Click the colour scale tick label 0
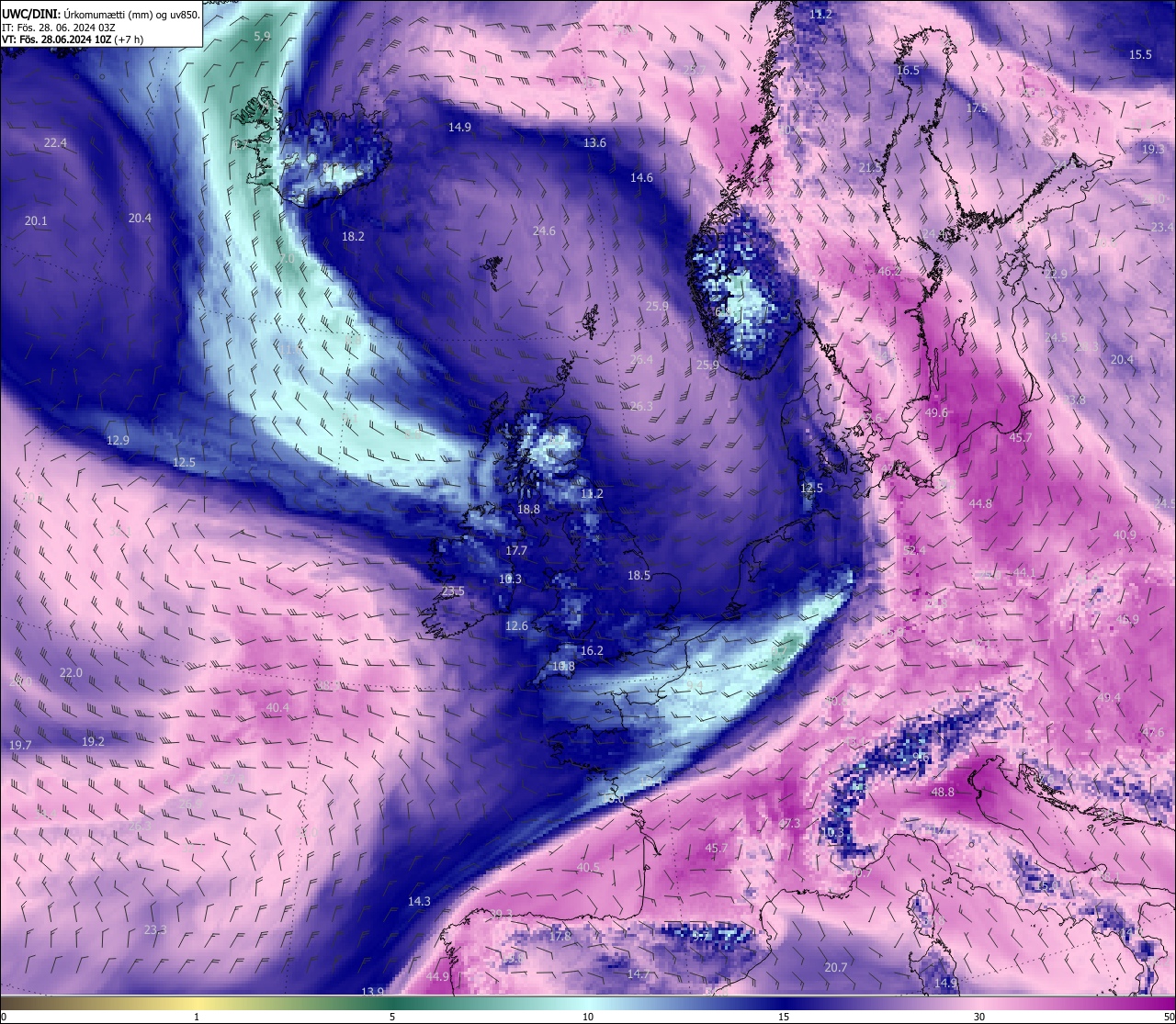 click(4, 1017)
